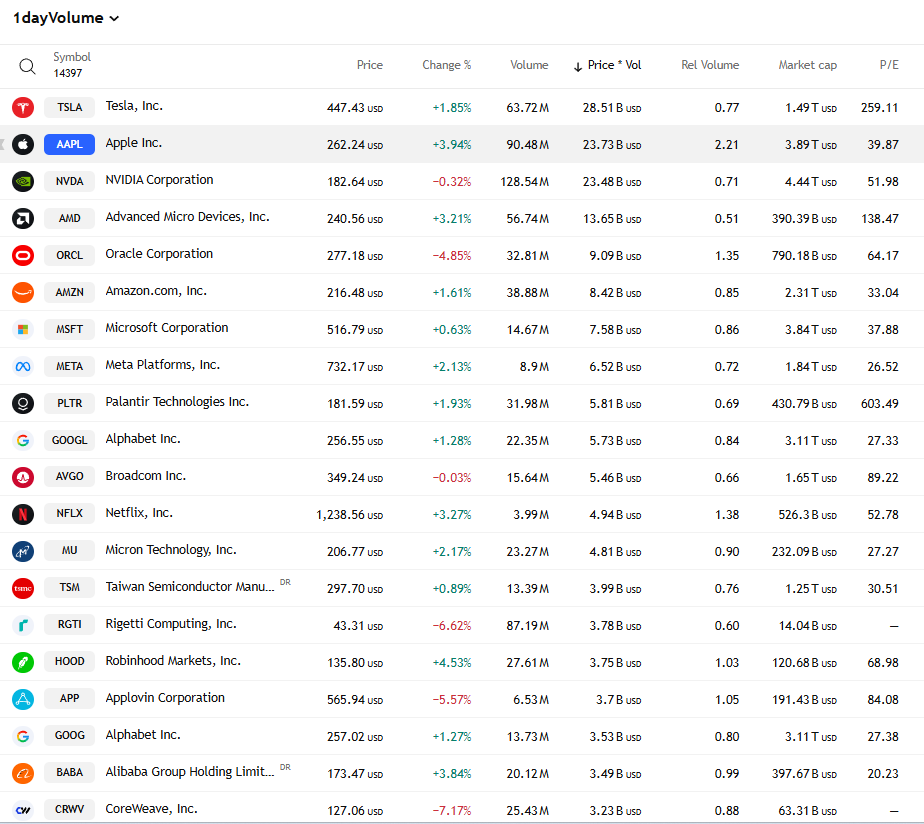924x824 pixels.
Task: Open the ORCL ticker tag
Action: click(70, 255)
